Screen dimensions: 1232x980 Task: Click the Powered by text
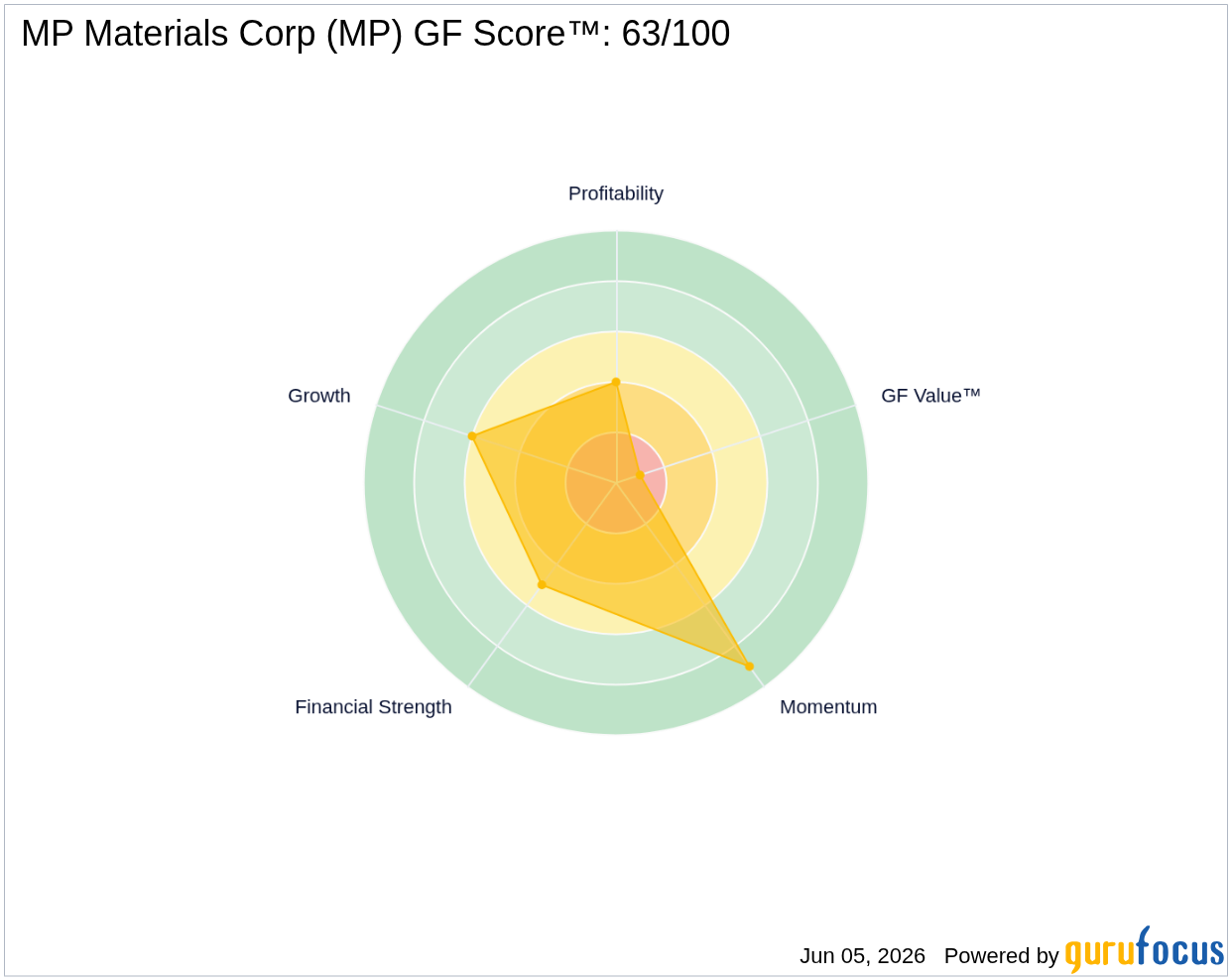(x=1002, y=956)
